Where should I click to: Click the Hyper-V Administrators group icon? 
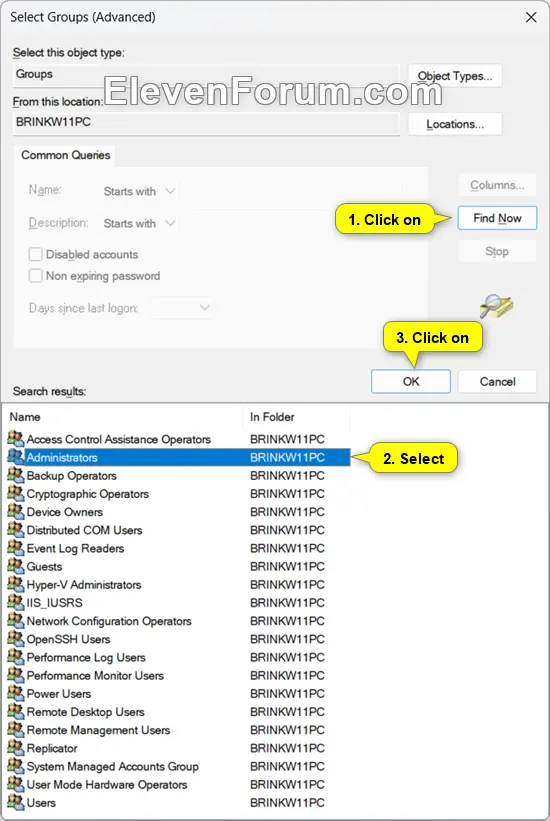[16, 584]
